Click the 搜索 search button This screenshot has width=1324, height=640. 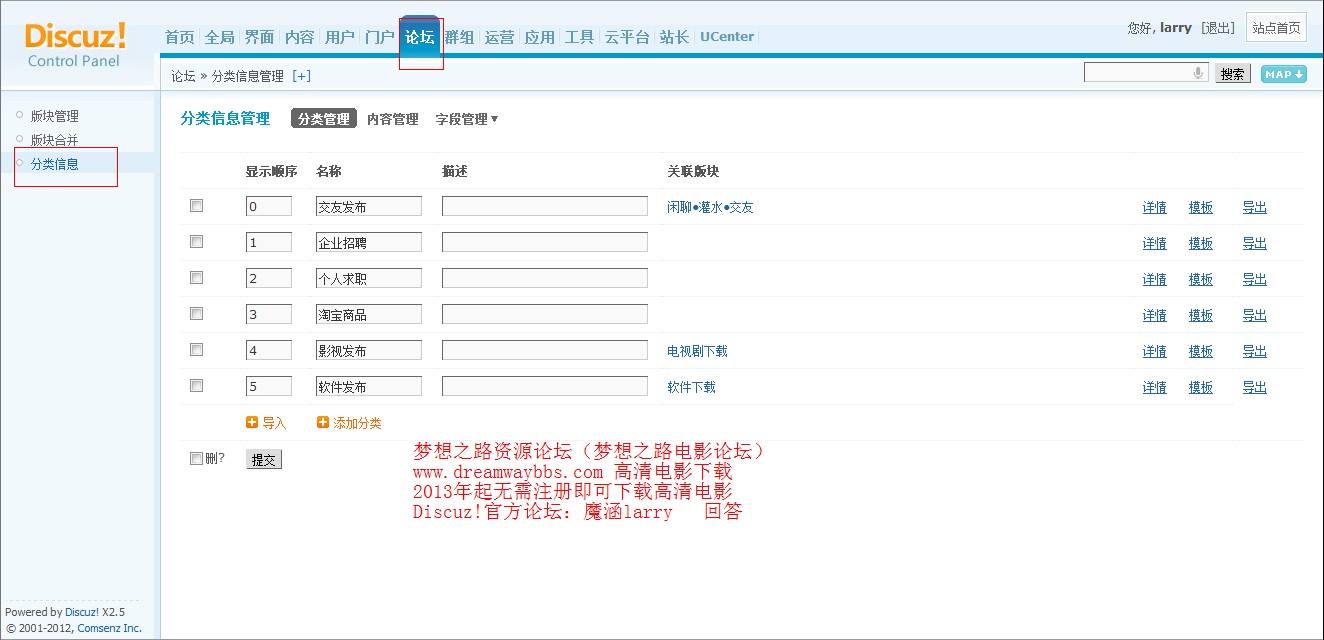(x=1233, y=74)
